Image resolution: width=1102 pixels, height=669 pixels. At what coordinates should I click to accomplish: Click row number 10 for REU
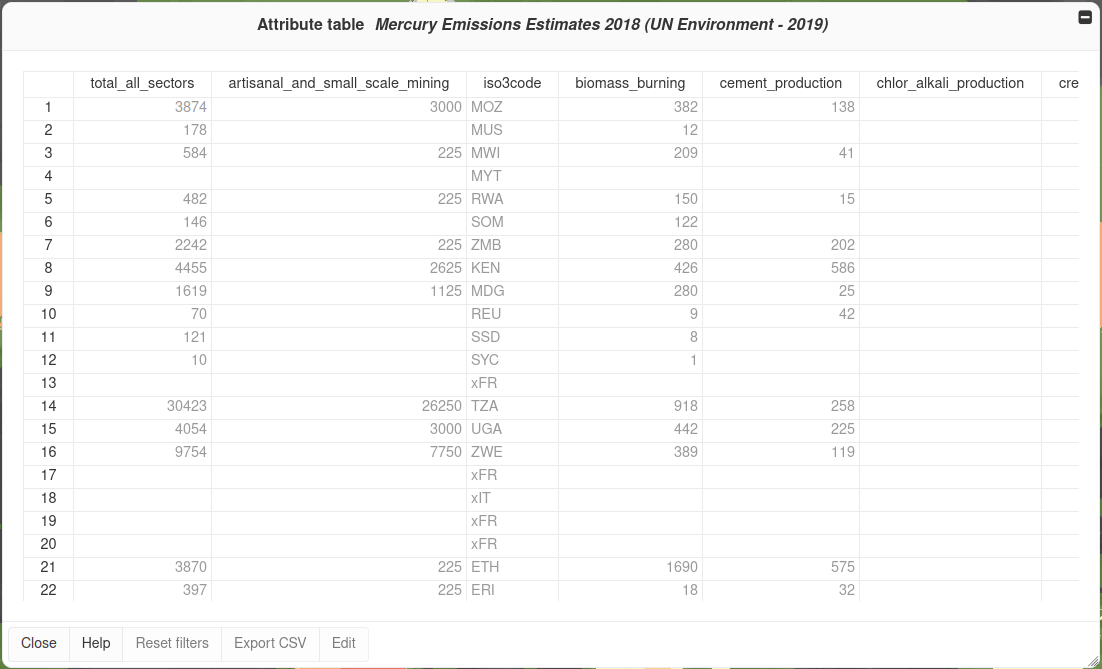[48, 314]
